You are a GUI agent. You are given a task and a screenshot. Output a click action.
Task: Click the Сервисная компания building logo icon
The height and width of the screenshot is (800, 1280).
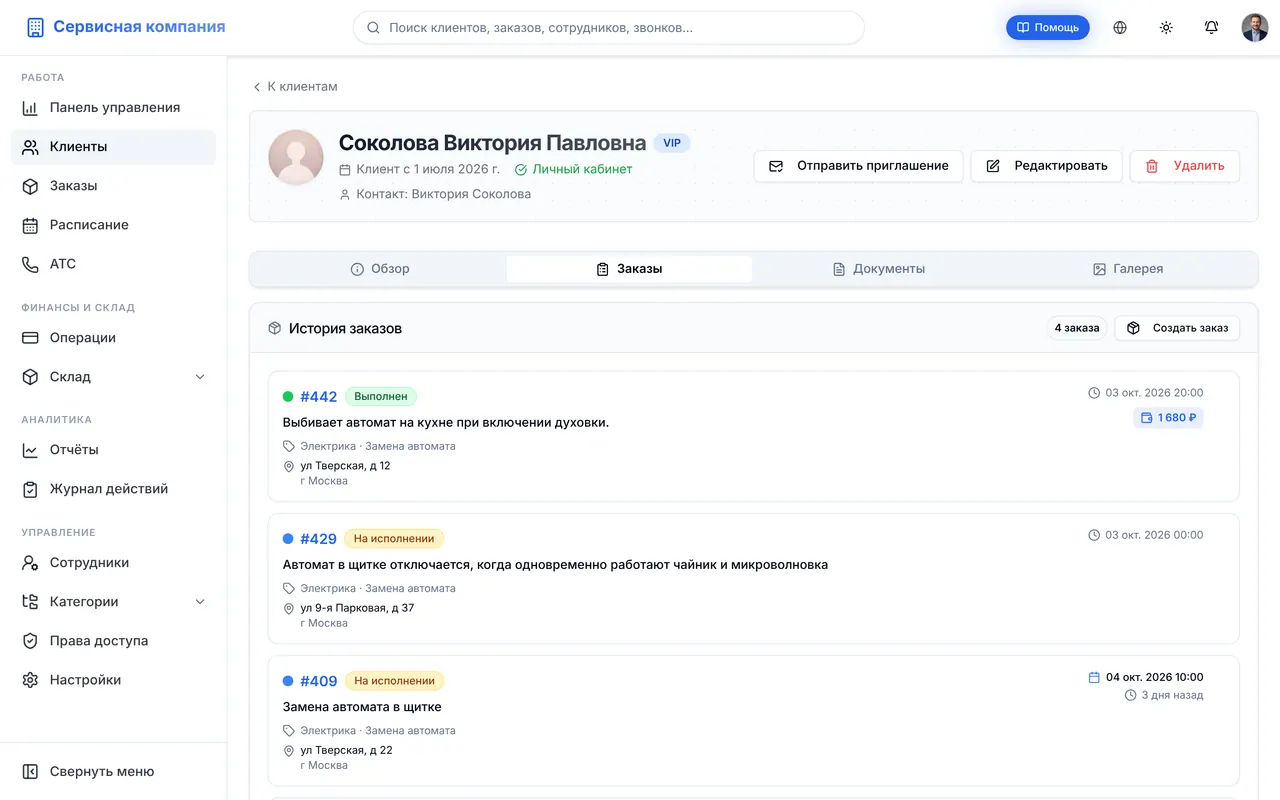36,28
